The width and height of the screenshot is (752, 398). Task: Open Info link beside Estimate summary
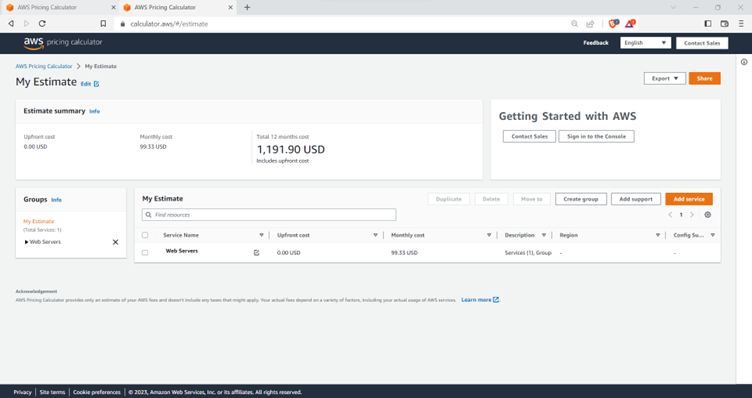click(x=94, y=111)
